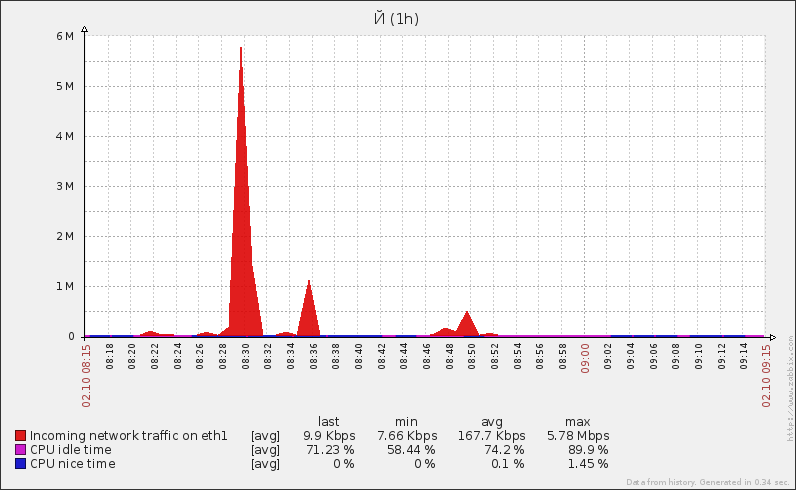Click the '09:14' time axis label
This screenshot has width=796, height=490.
tap(744, 356)
